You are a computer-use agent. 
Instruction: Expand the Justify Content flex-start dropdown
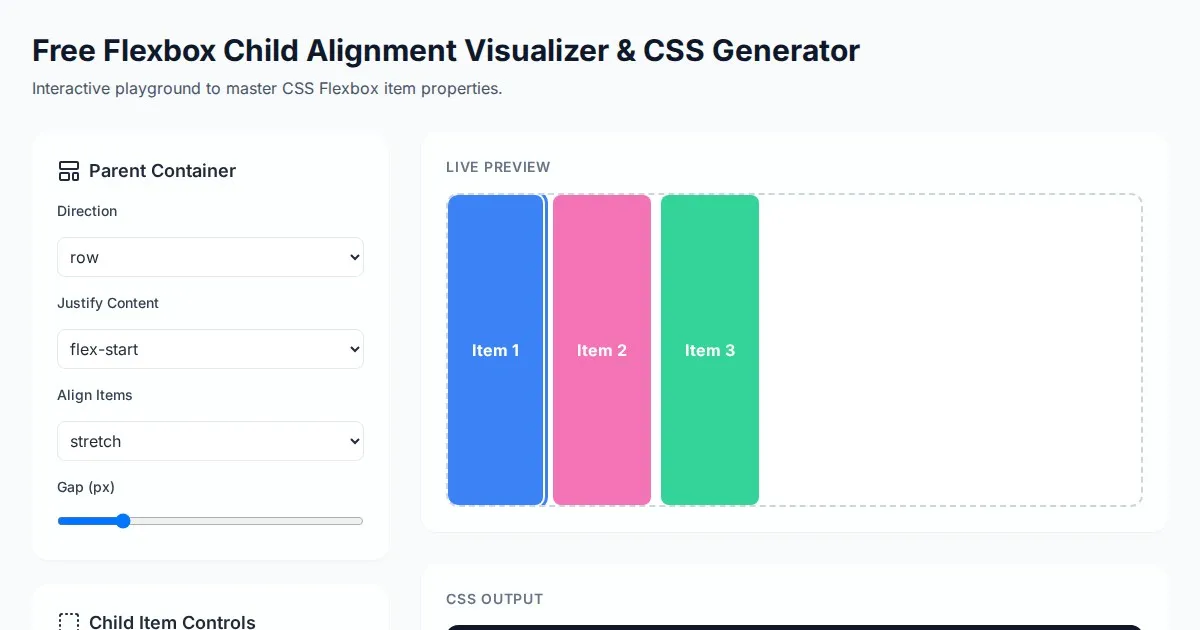pos(210,349)
